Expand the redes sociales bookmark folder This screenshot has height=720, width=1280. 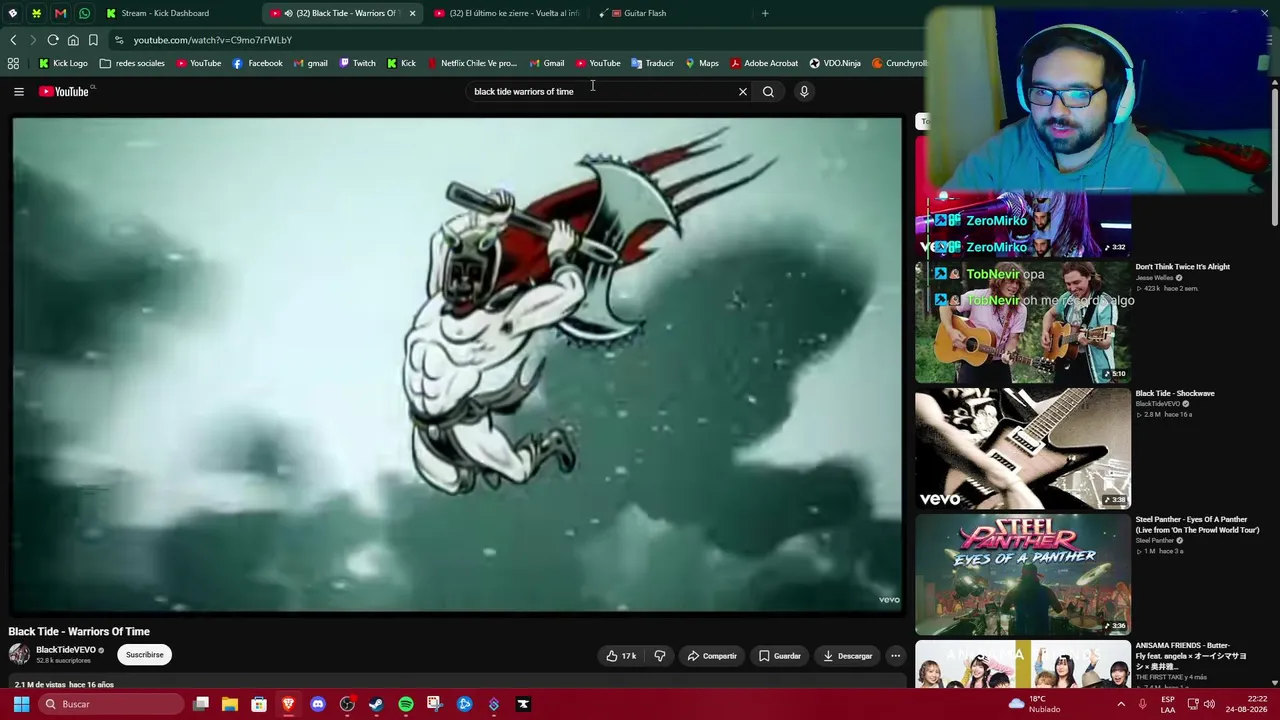(x=132, y=63)
